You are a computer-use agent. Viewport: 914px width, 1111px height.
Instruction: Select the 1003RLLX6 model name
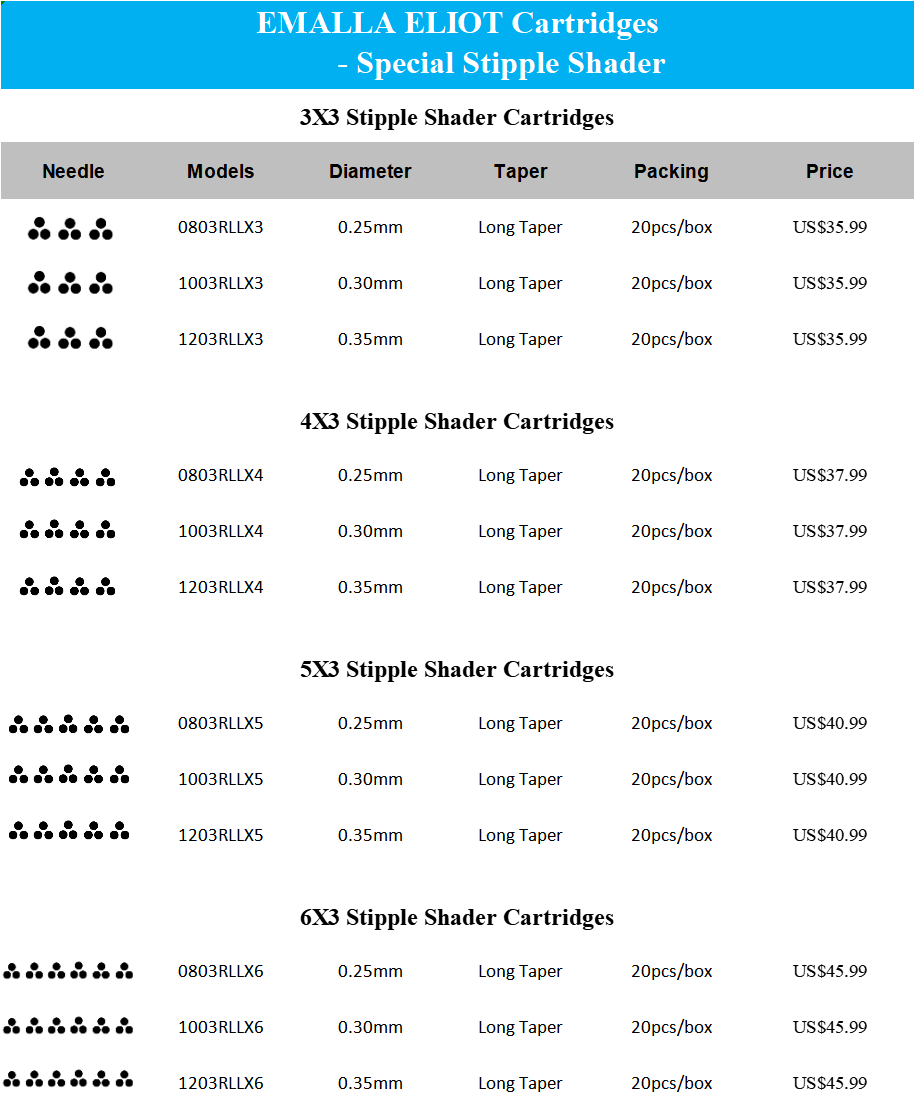pos(220,1027)
